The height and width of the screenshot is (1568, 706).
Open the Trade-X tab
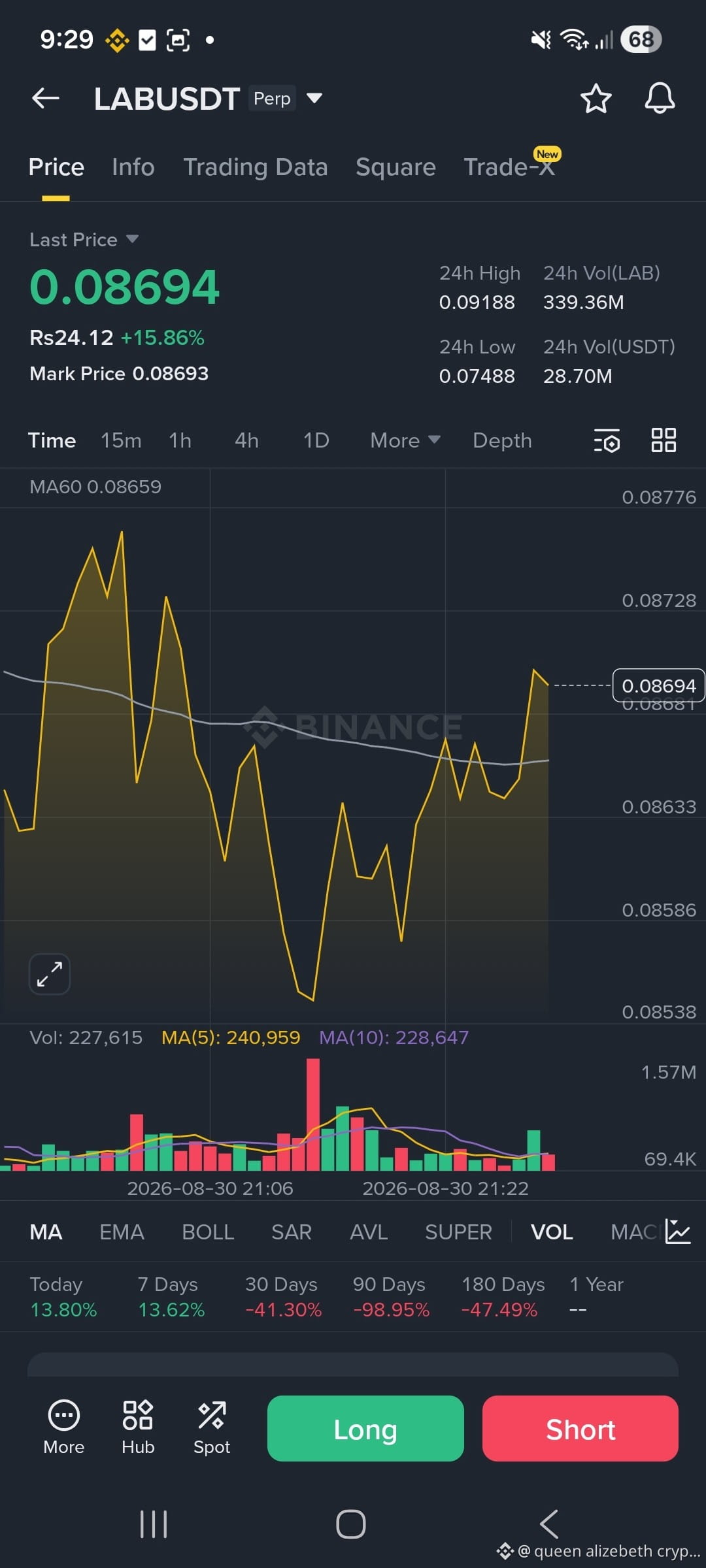coord(509,167)
